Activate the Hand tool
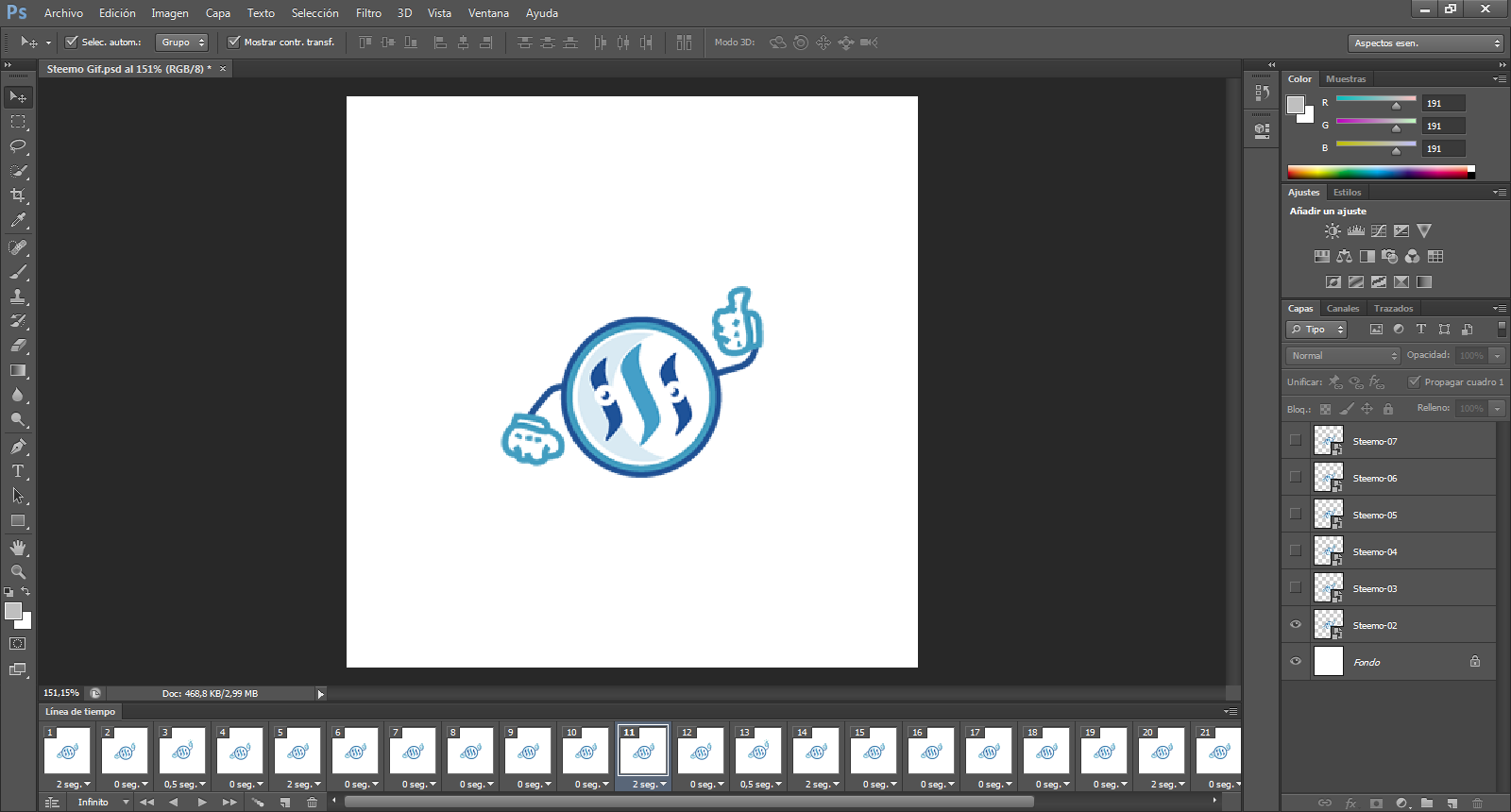The width and height of the screenshot is (1511, 812). tap(18, 548)
